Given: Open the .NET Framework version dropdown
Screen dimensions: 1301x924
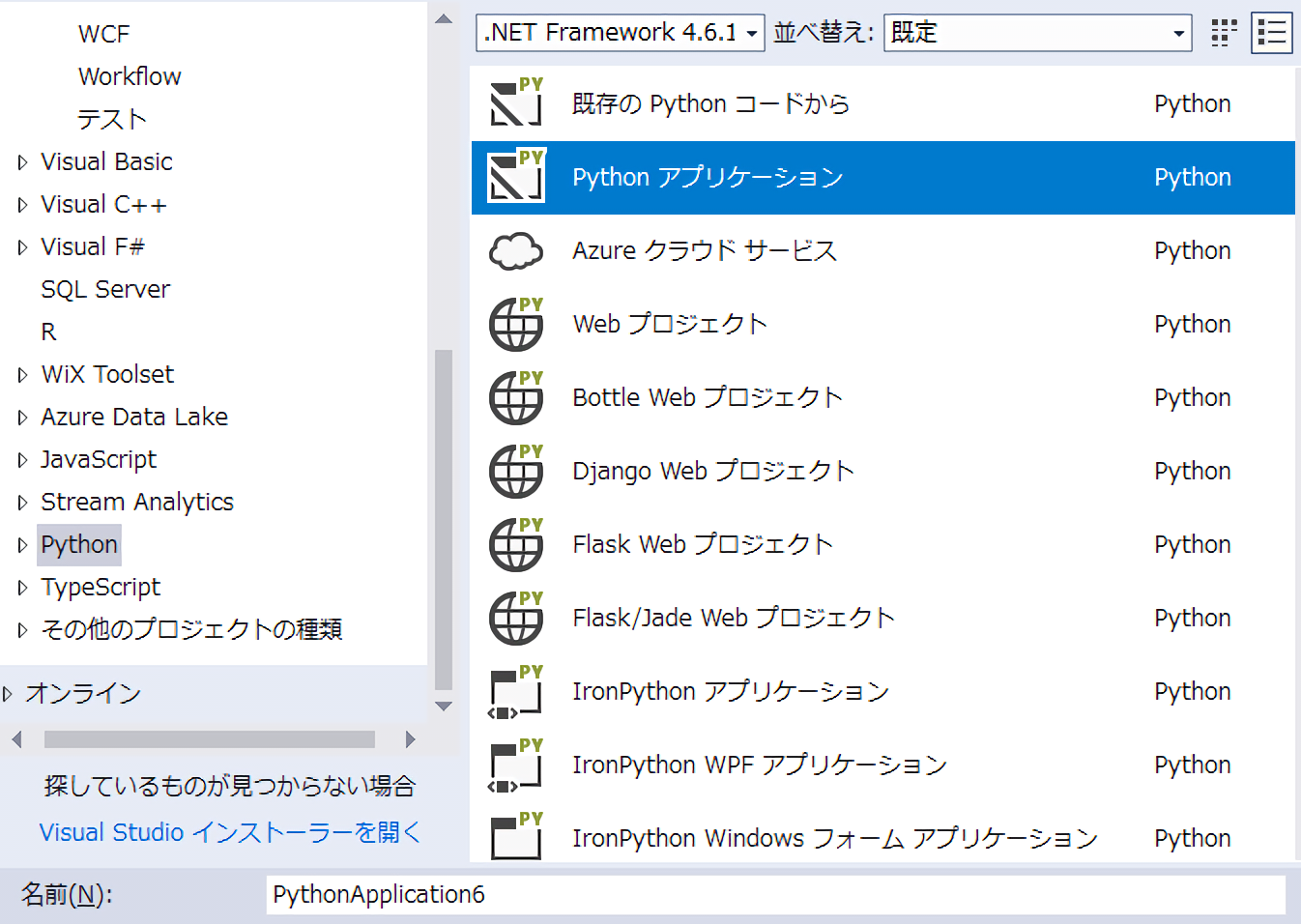Looking at the screenshot, I should [x=621, y=33].
